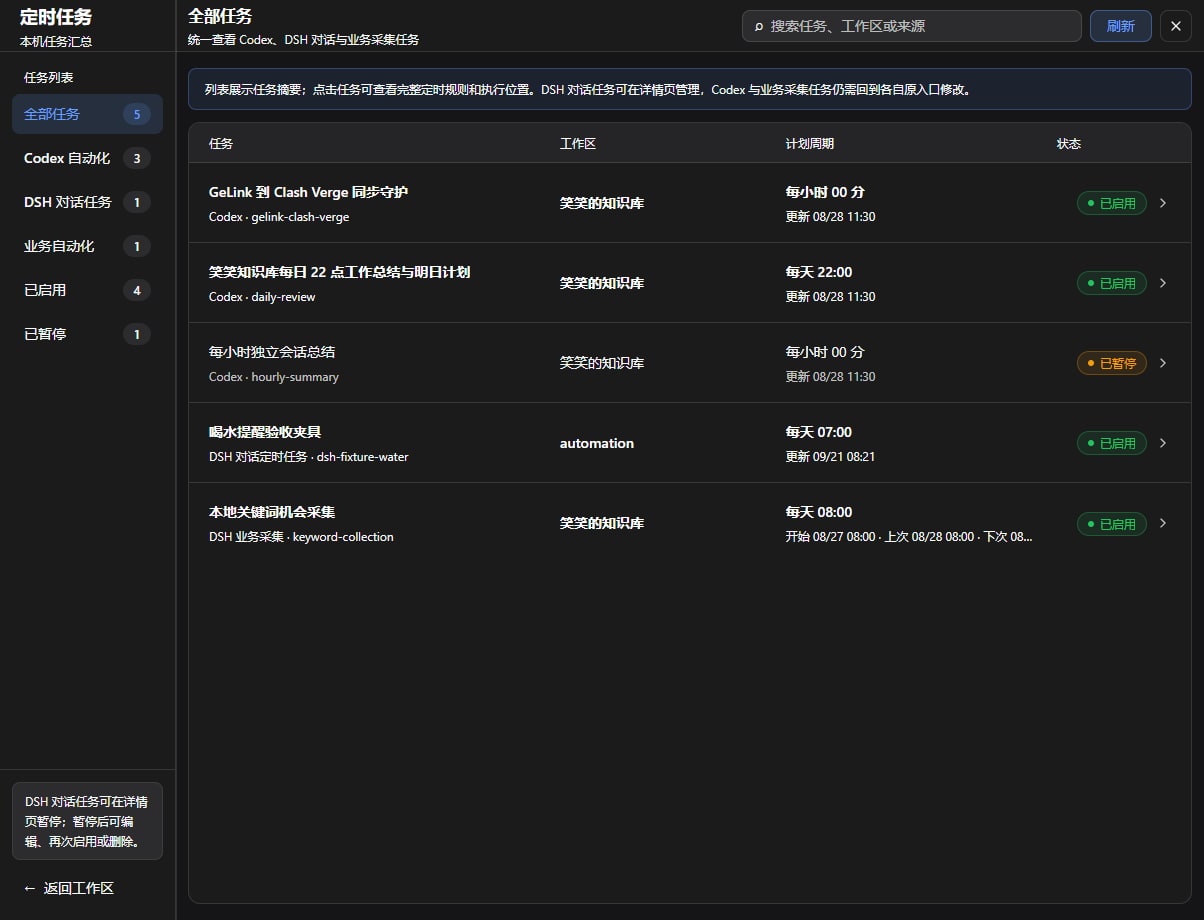Click the DSH 对话定时任务 · dsh-fixture-water source text
The width and height of the screenshot is (1204, 920).
click(309, 457)
